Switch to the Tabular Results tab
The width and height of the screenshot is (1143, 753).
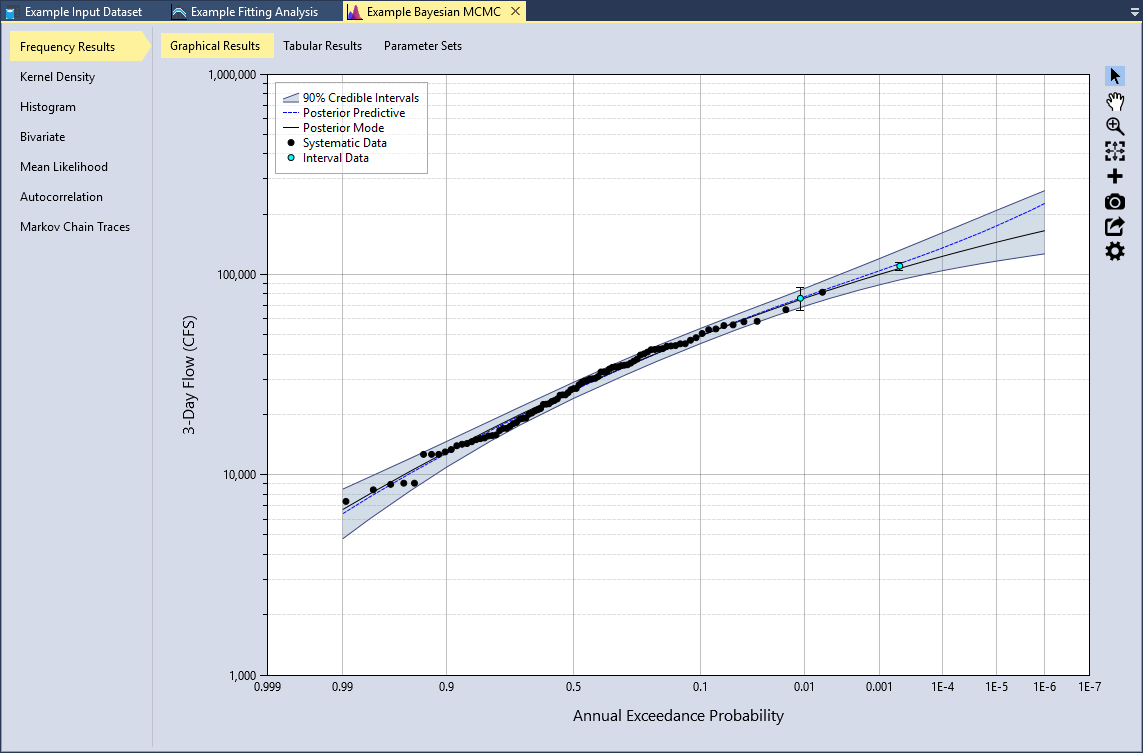point(324,45)
